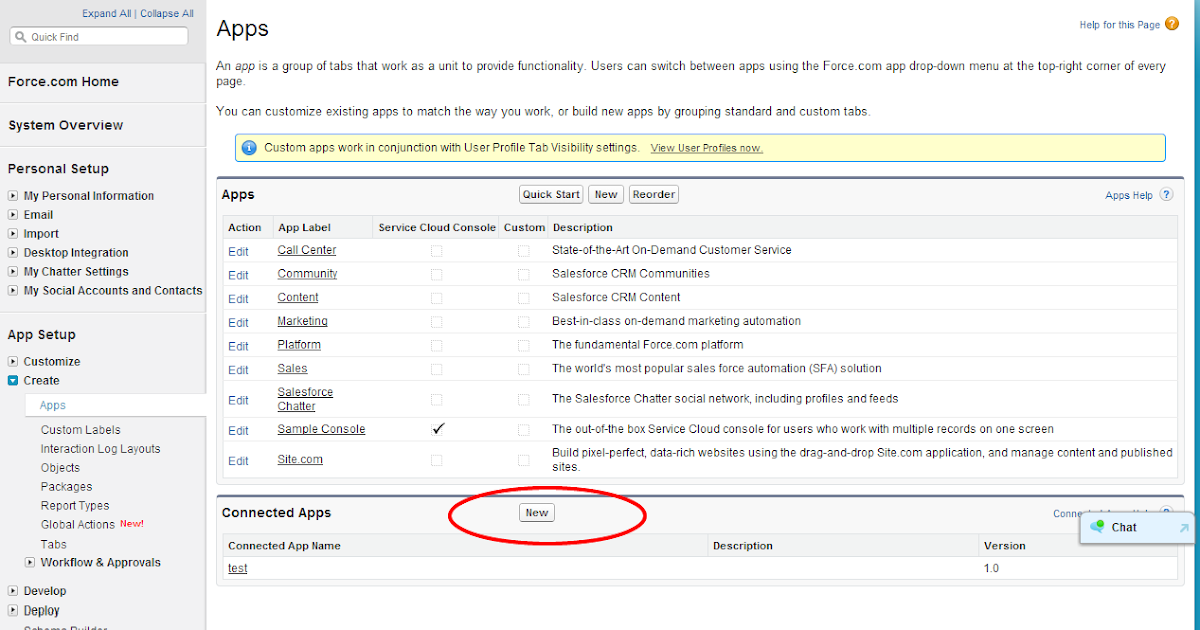Image resolution: width=1200 pixels, height=630 pixels.
Task: Expand My Social Accounts and Contacts
Action: 13,291
